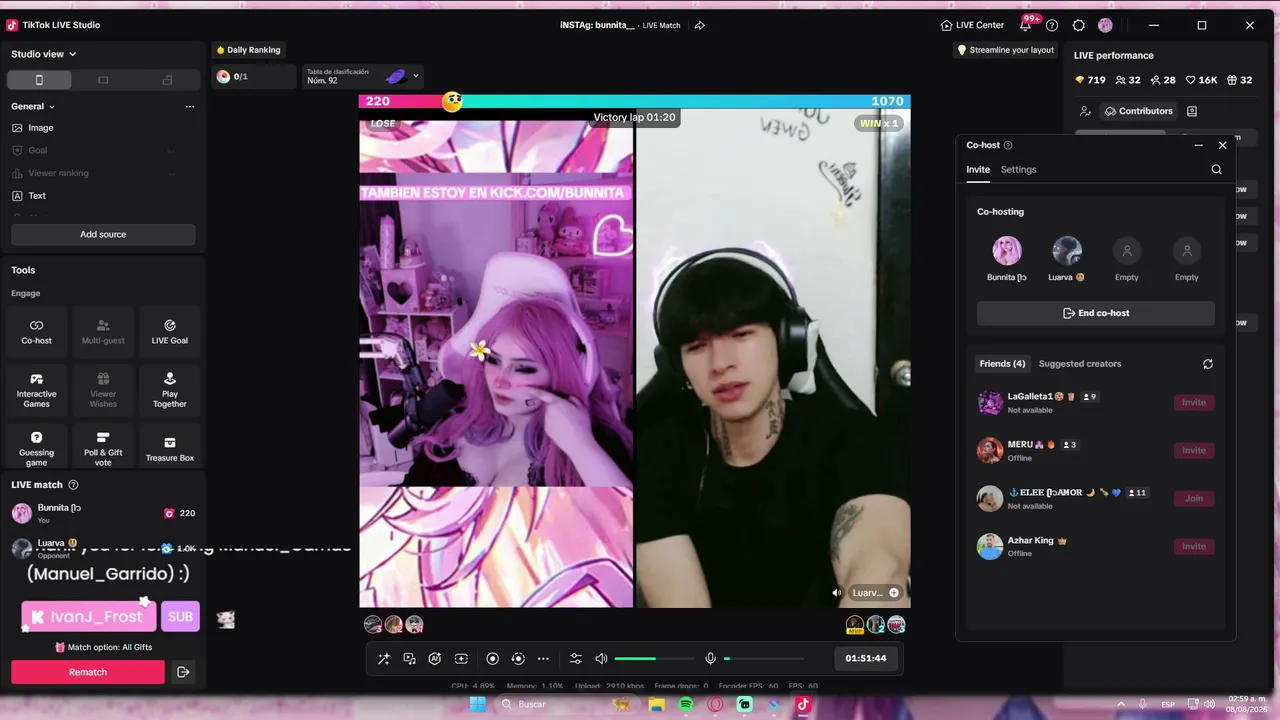Mute the microphone
The height and width of the screenshot is (720, 1280).
coord(711,659)
